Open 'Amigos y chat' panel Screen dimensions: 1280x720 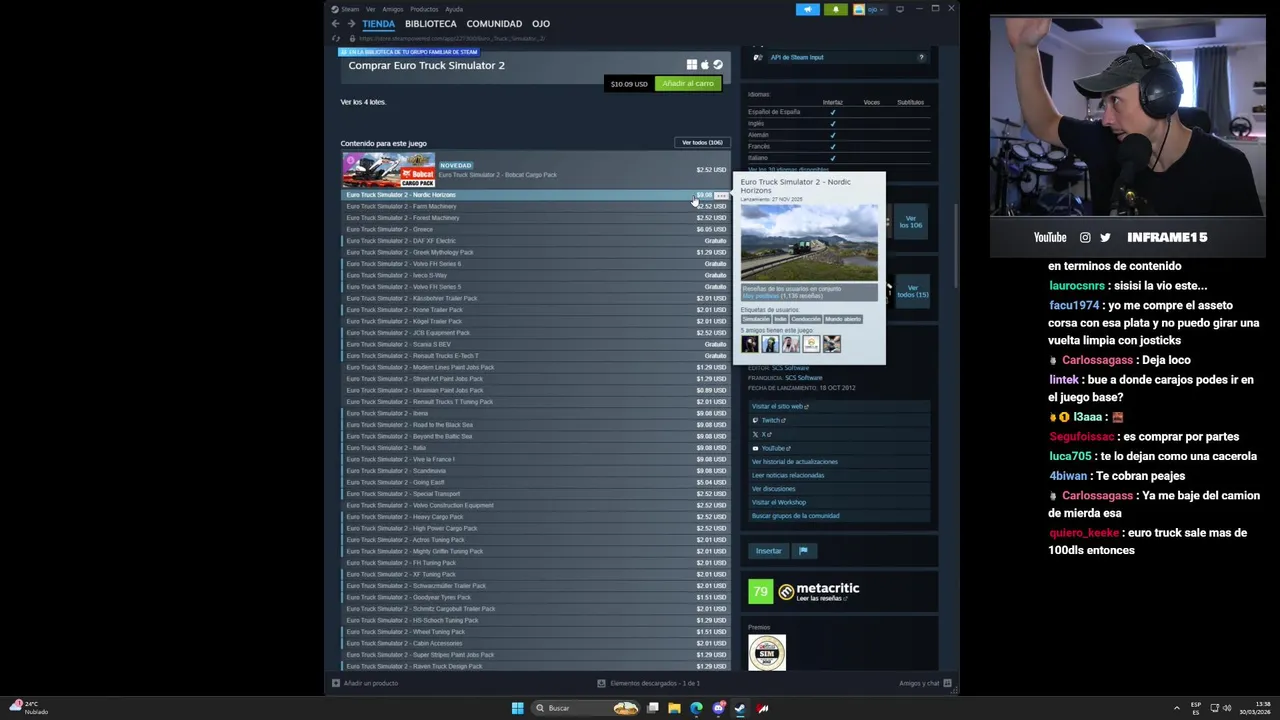click(925, 683)
